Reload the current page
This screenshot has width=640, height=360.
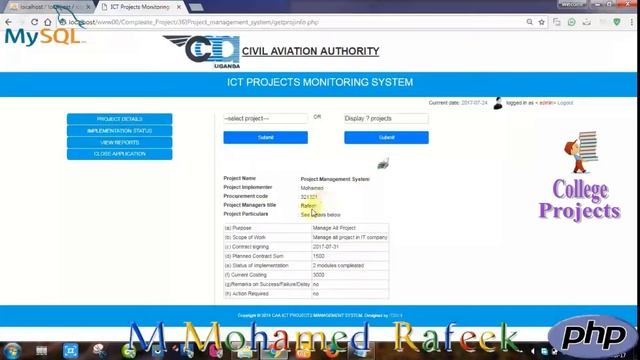click(x=34, y=22)
